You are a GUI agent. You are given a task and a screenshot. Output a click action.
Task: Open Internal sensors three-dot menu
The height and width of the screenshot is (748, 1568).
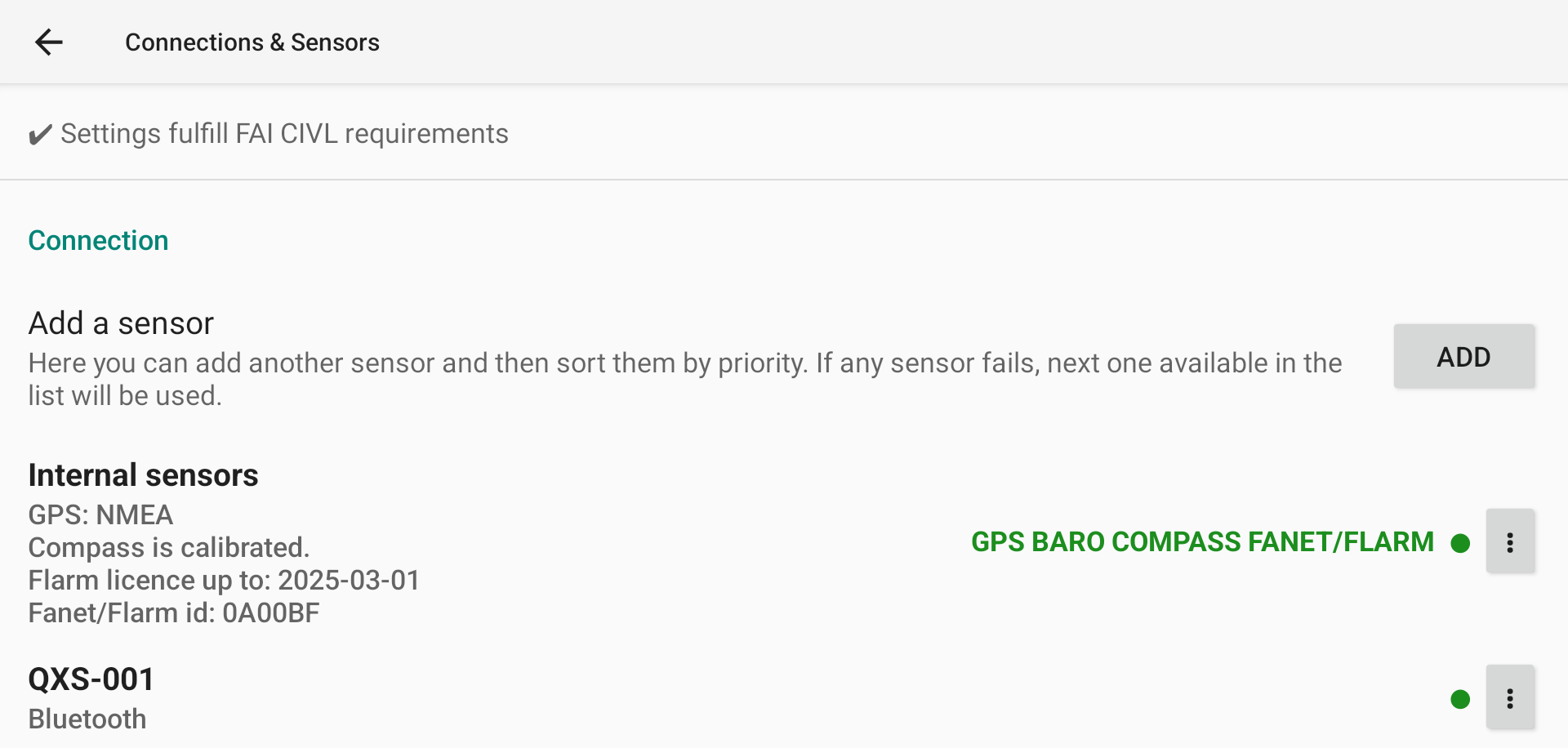1510,542
